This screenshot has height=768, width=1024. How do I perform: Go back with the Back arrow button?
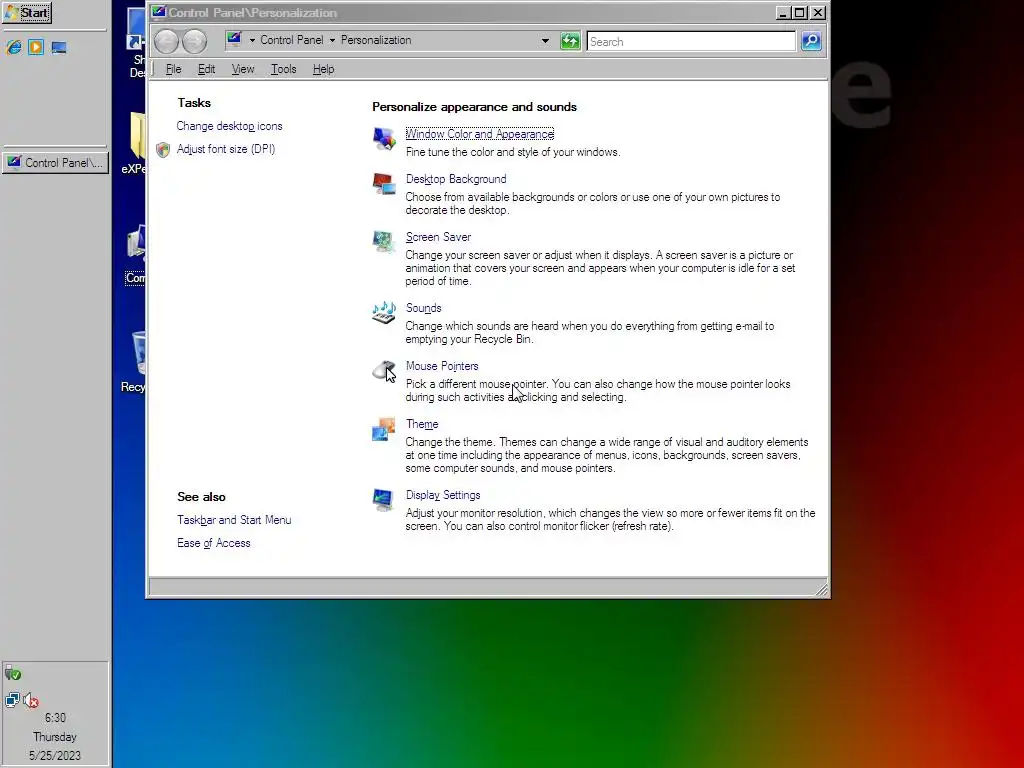167,41
